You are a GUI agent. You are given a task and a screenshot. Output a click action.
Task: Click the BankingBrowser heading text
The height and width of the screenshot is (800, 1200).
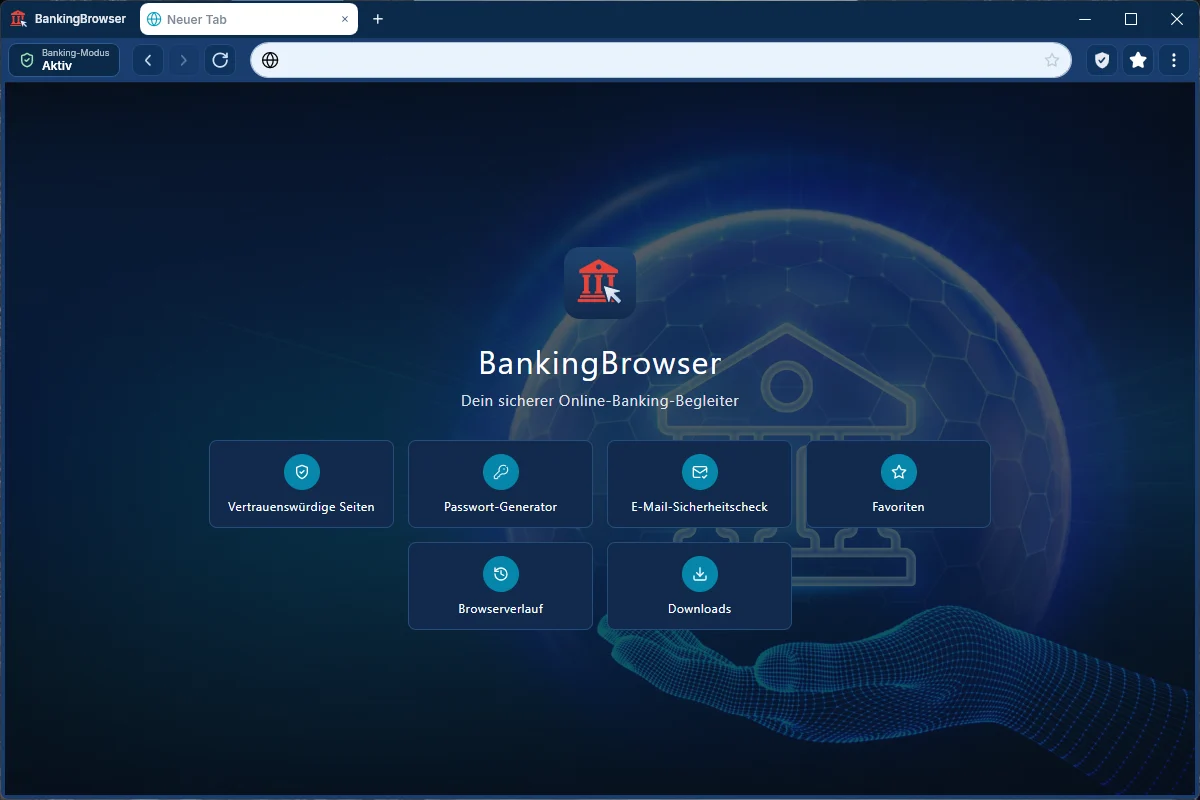click(x=600, y=362)
